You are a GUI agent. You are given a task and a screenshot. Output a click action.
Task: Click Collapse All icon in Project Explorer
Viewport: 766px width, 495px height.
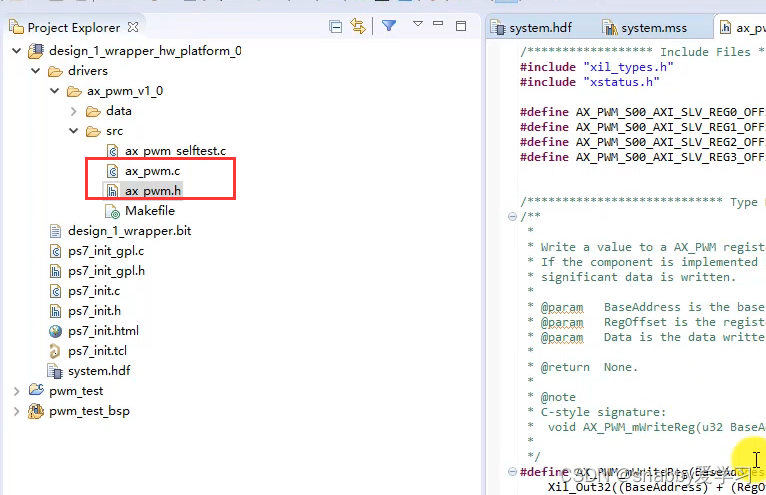[x=336, y=27]
